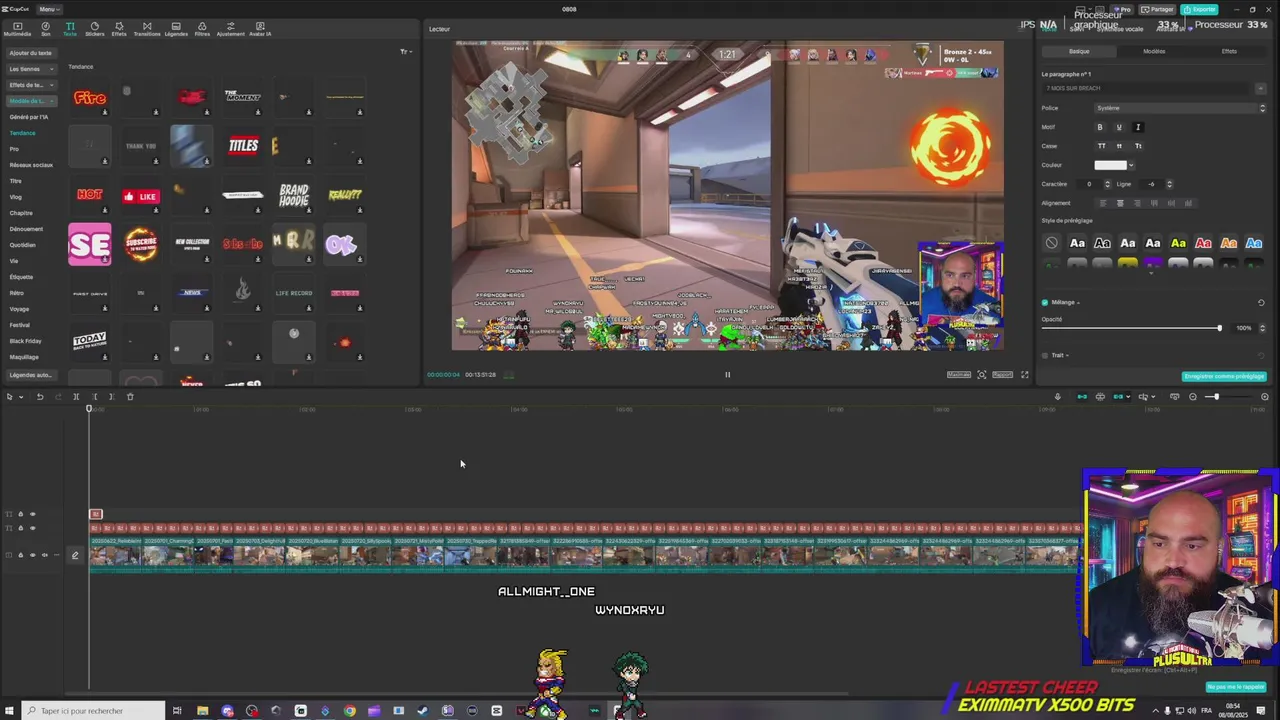Screen dimensions: 1280x720
Task: Open File Explorer from the taskbar
Action: (202, 711)
